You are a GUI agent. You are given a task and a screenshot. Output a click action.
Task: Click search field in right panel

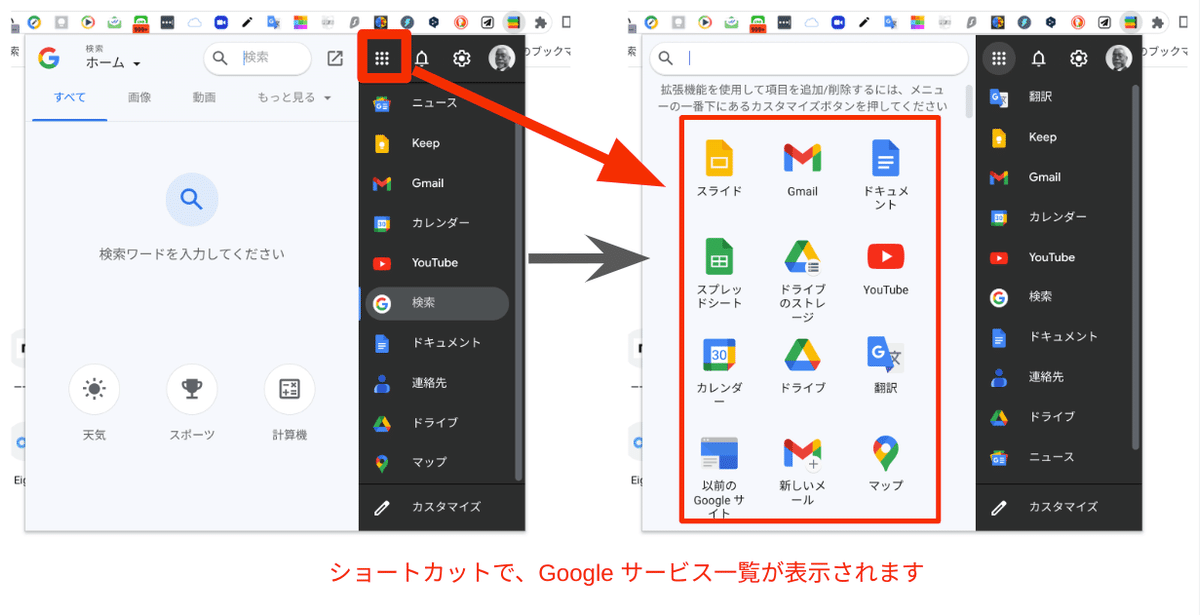pos(809,58)
